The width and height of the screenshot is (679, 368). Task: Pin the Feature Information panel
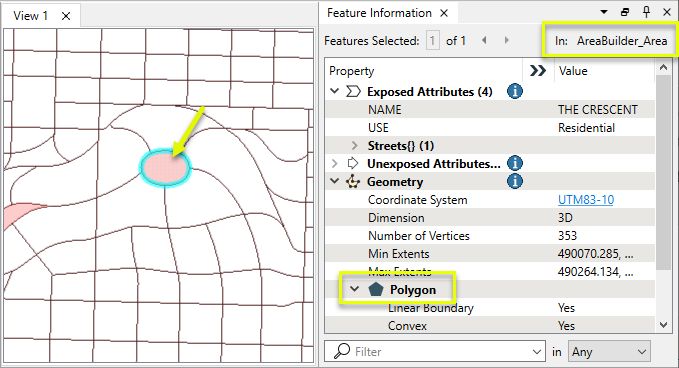click(x=646, y=12)
